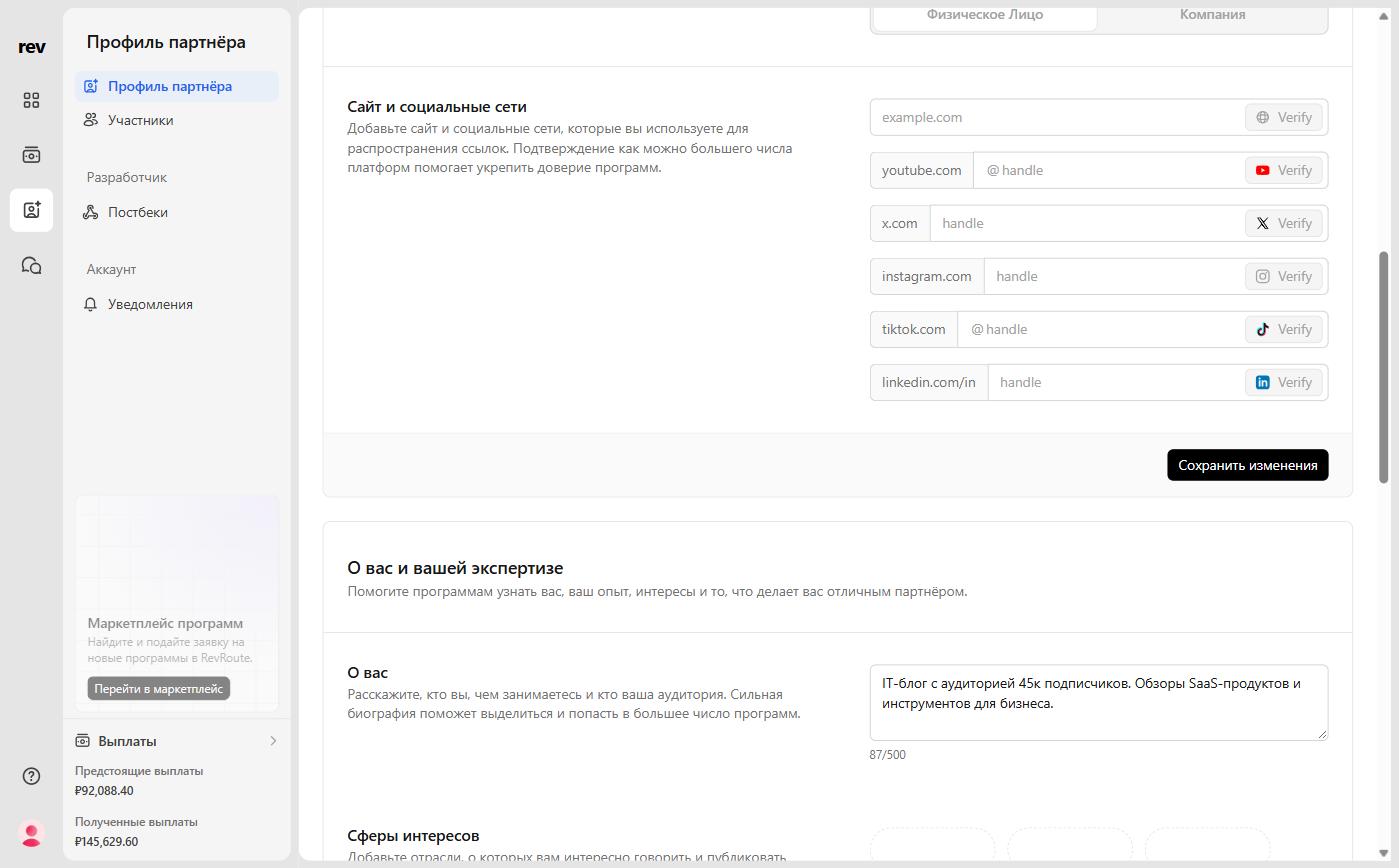Open Участники in sidebar
1399x868 pixels.
(177, 120)
